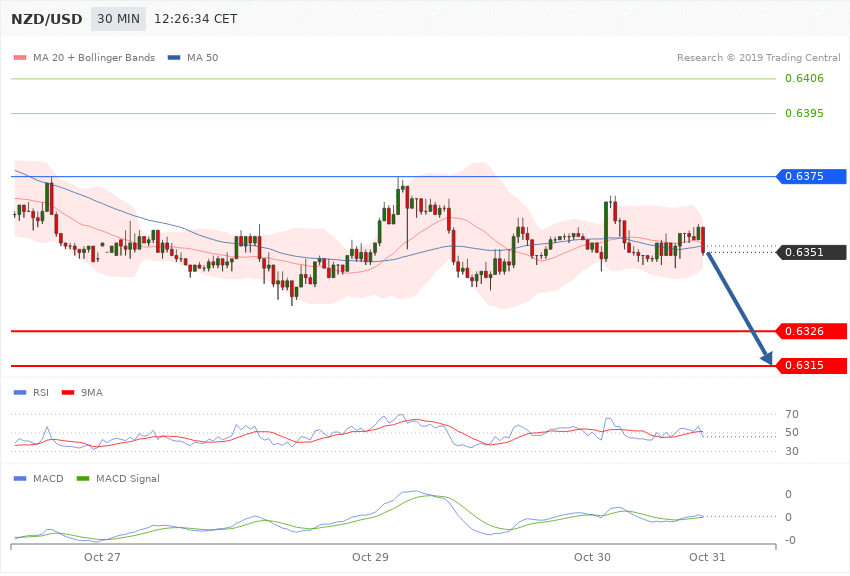Click the MA 50 legend label
This screenshot has height=576, width=850.
pyautogui.click(x=202, y=57)
